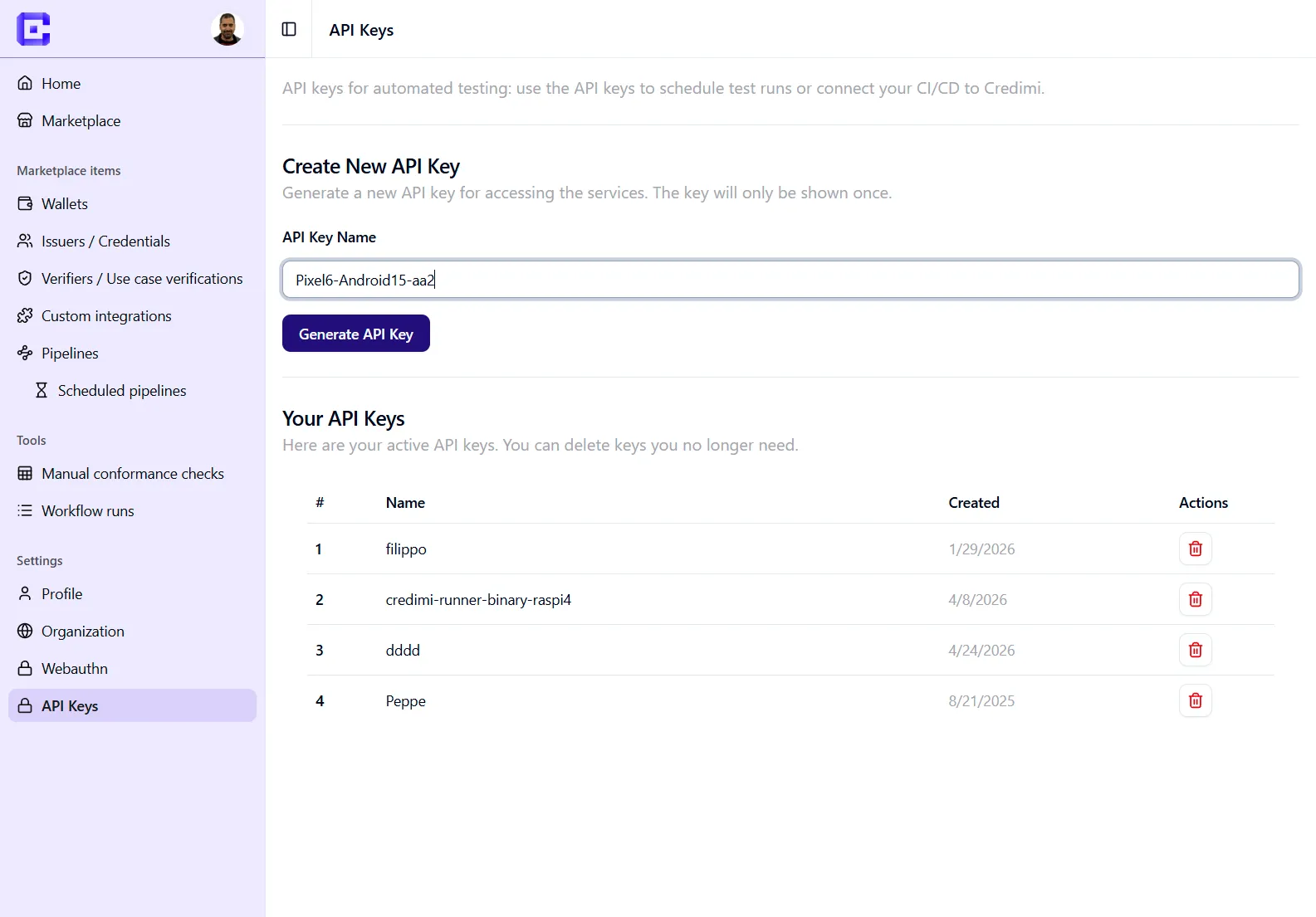Click the filippo key name

[x=406, y=549]
